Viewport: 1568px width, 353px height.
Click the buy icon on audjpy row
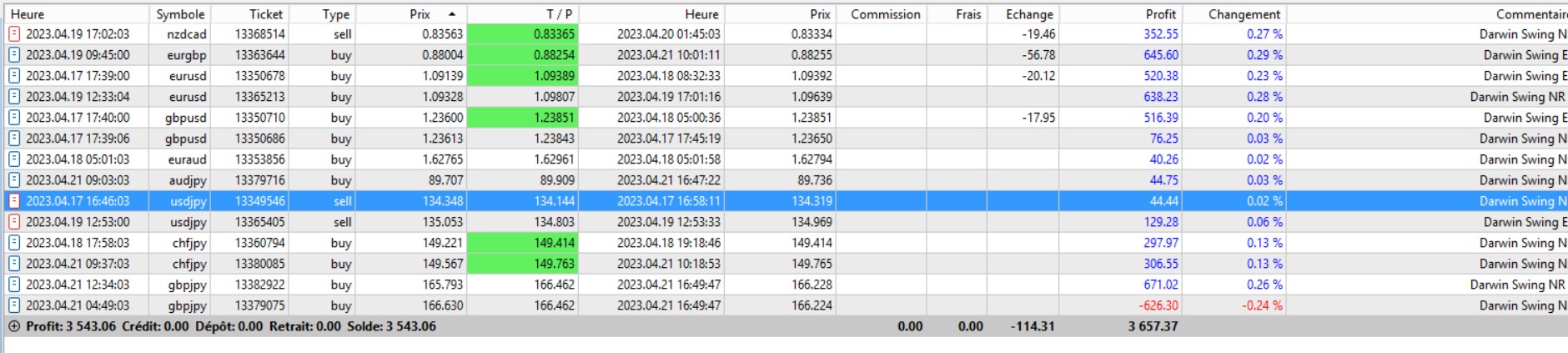click(14, 180)
